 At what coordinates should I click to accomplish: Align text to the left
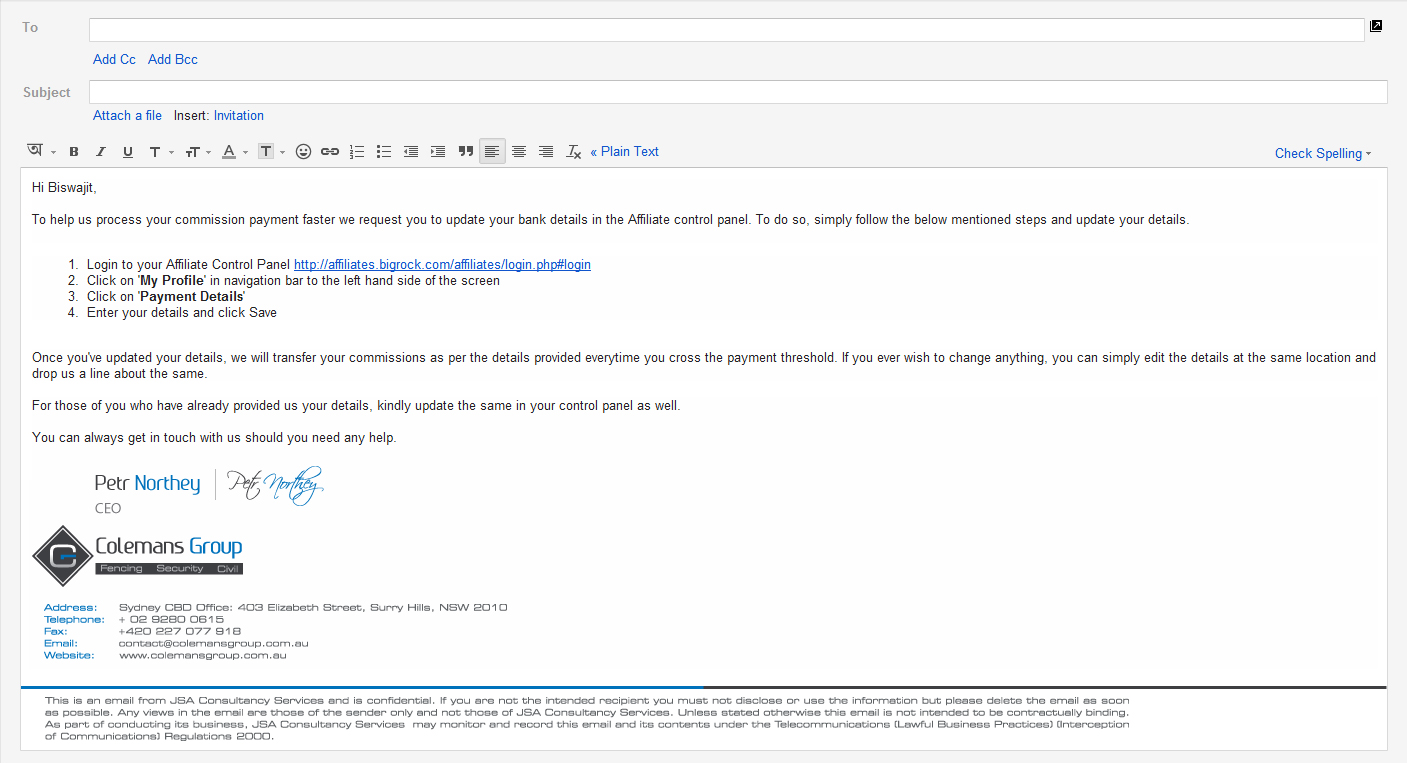pyautogui.click(x=492, y=152)
